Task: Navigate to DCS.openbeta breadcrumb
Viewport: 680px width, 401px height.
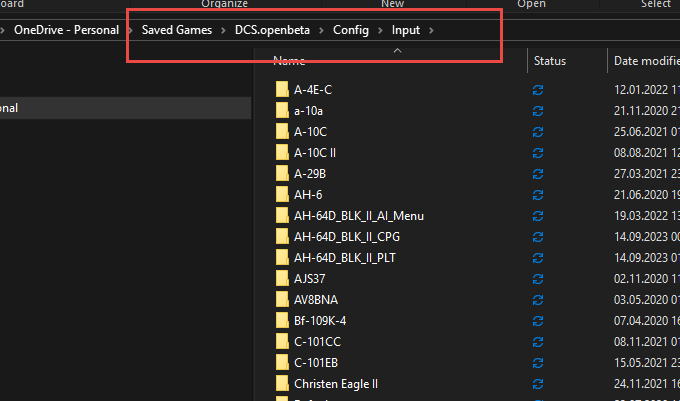Action: (x=272, y=30)
